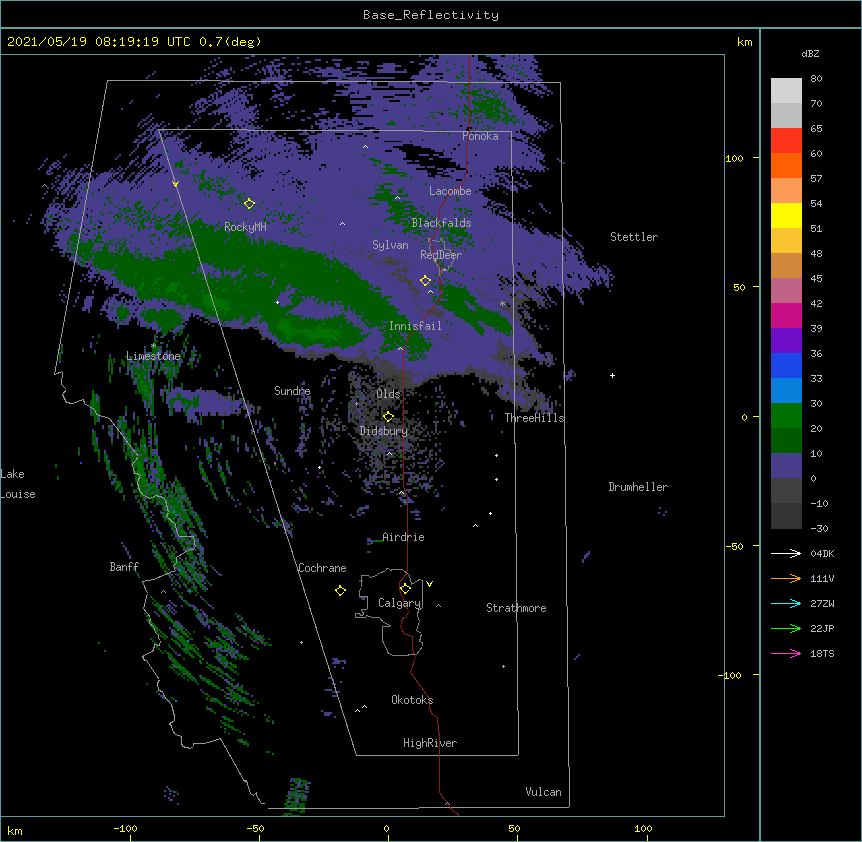Click the Ponoka city label
Screen dimensions: 862x842
coord(480,136)
